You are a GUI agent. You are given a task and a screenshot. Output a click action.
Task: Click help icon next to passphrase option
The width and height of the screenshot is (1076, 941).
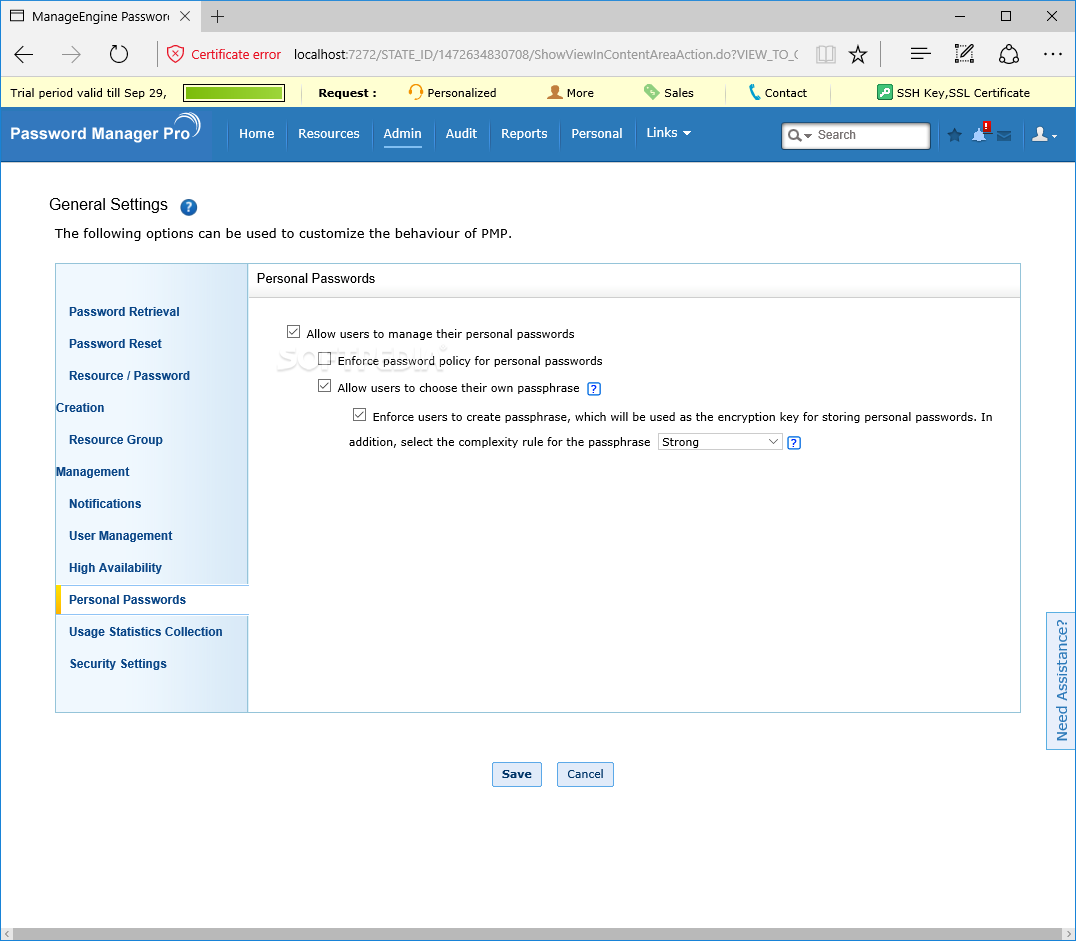pos(594,389)
